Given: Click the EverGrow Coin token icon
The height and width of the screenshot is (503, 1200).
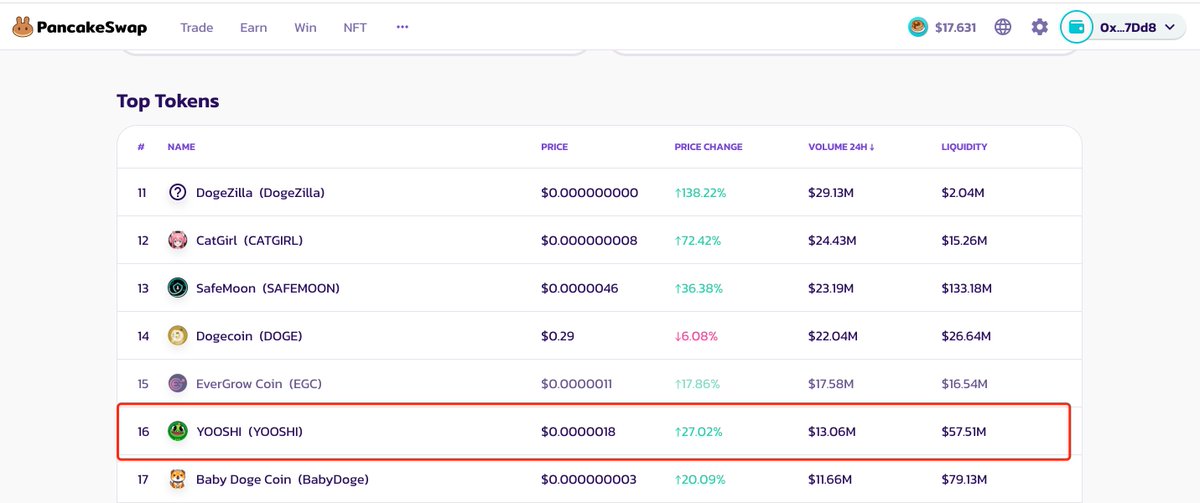Looking at the screenshot, I should [x=178, y=384].
